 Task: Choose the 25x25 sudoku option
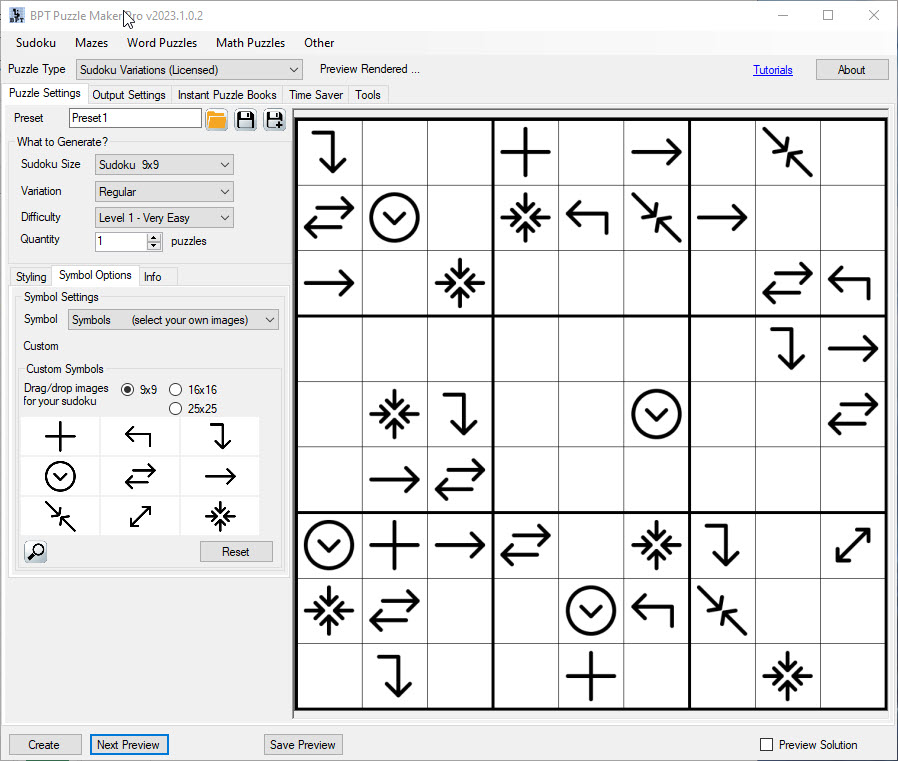coord(176,408)
